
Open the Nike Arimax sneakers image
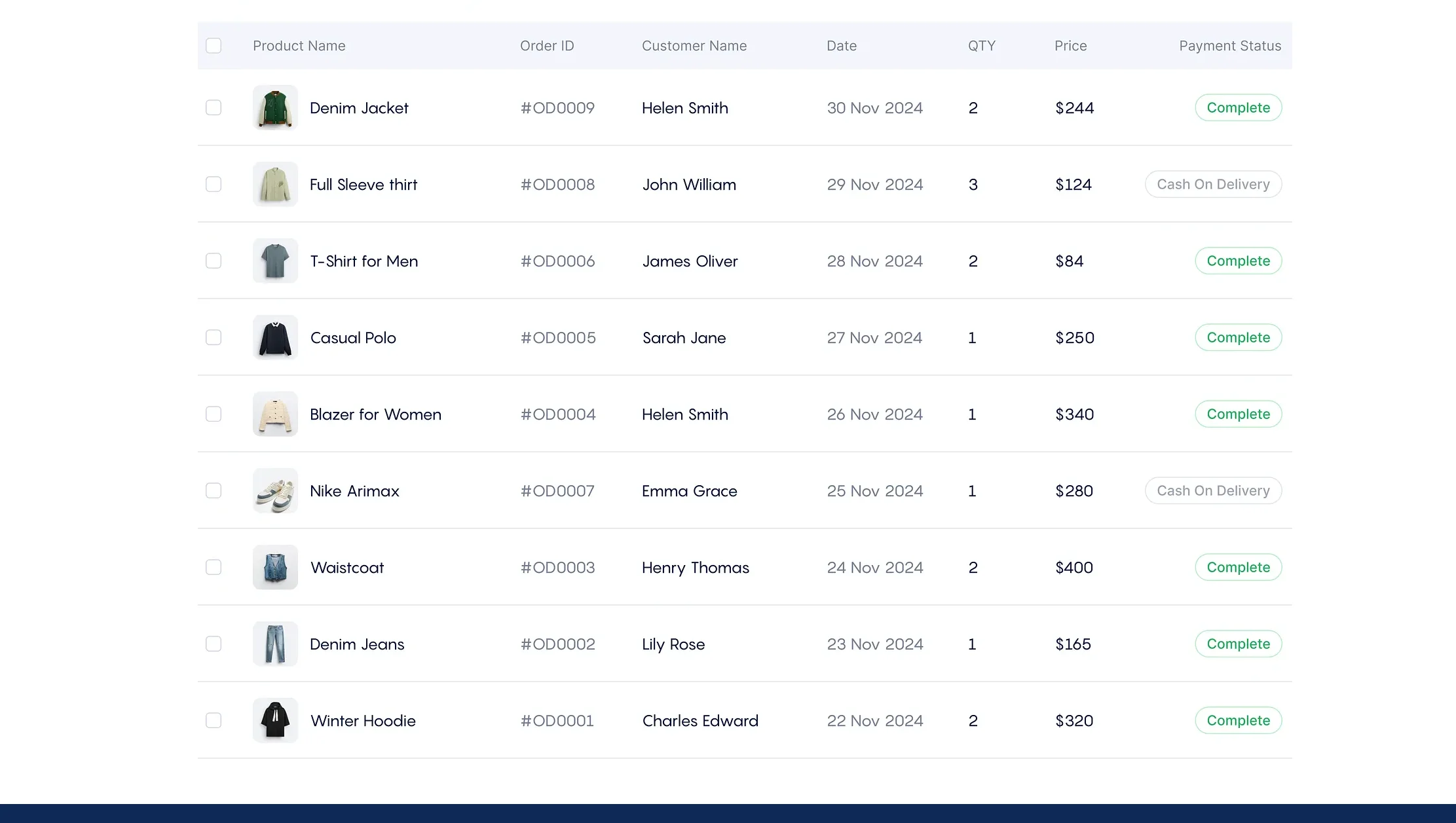pos(275,490)
